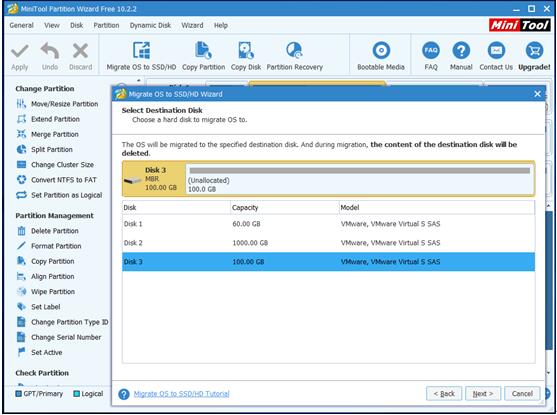The width and height of the screenshot is (557, 415).
Task: Click the MiniTool logo
Action: pyautogui.click(x=519, y=25)
